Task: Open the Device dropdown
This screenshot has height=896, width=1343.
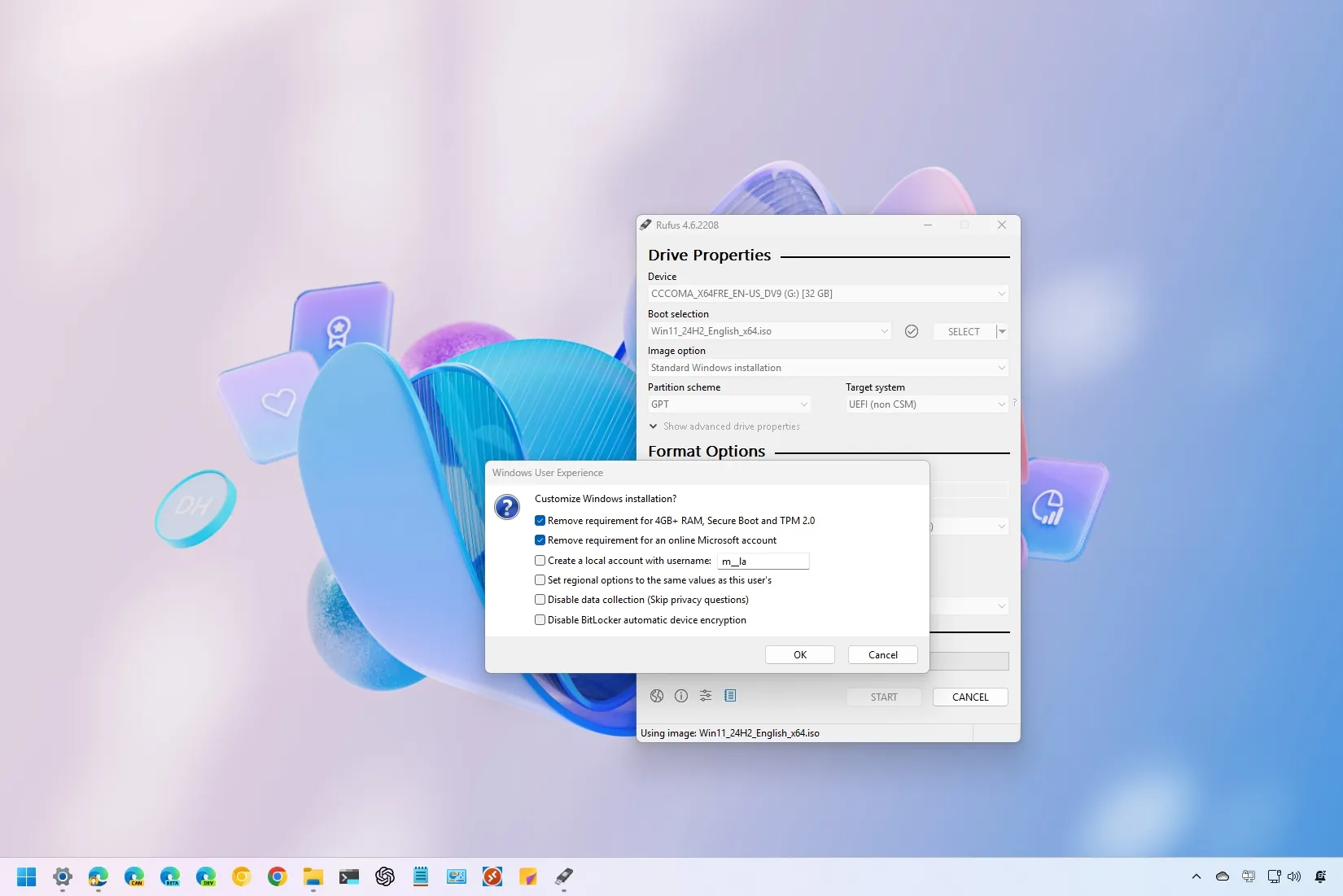Action: [828, 294]
